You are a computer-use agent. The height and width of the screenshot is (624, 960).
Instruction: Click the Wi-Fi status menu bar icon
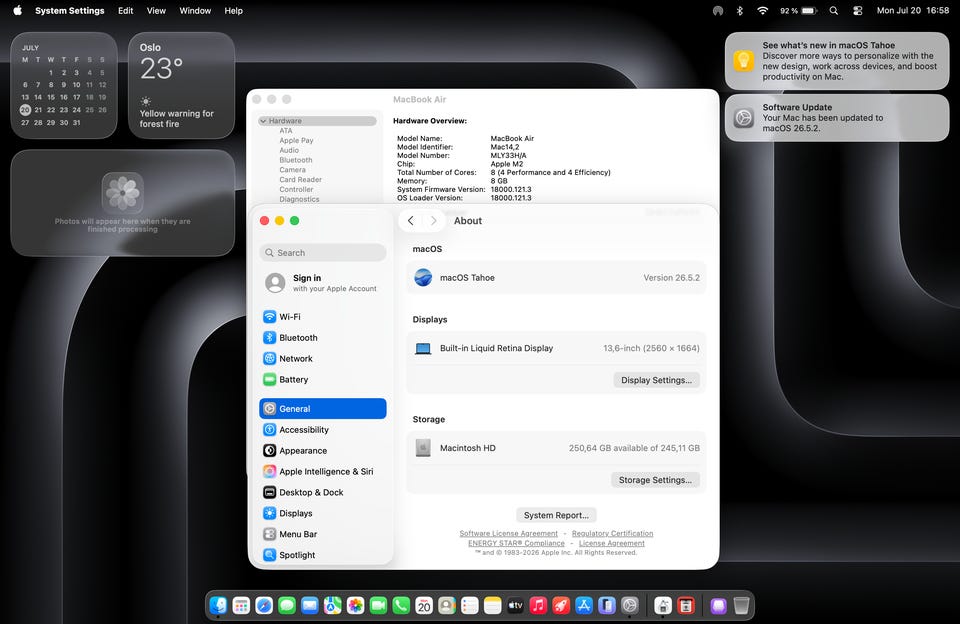point(762,10)
